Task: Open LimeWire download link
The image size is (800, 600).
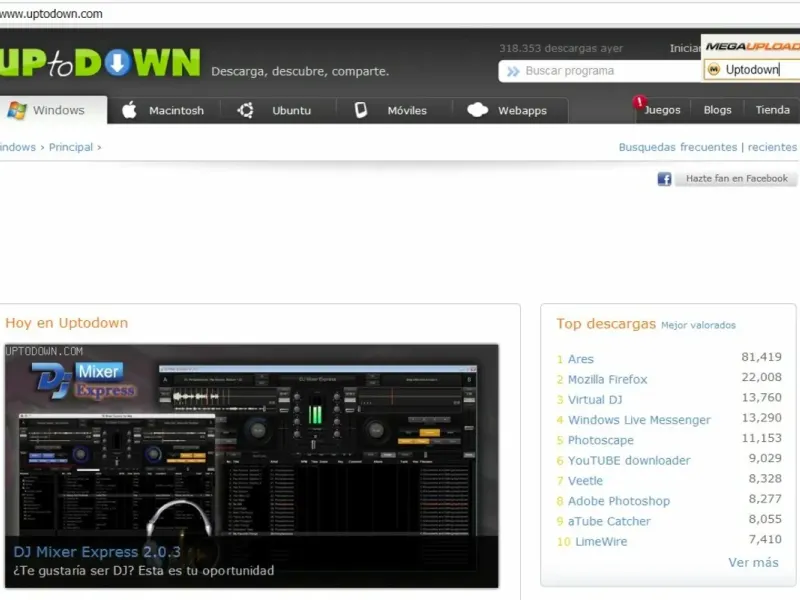Action: tap(601, 542)
